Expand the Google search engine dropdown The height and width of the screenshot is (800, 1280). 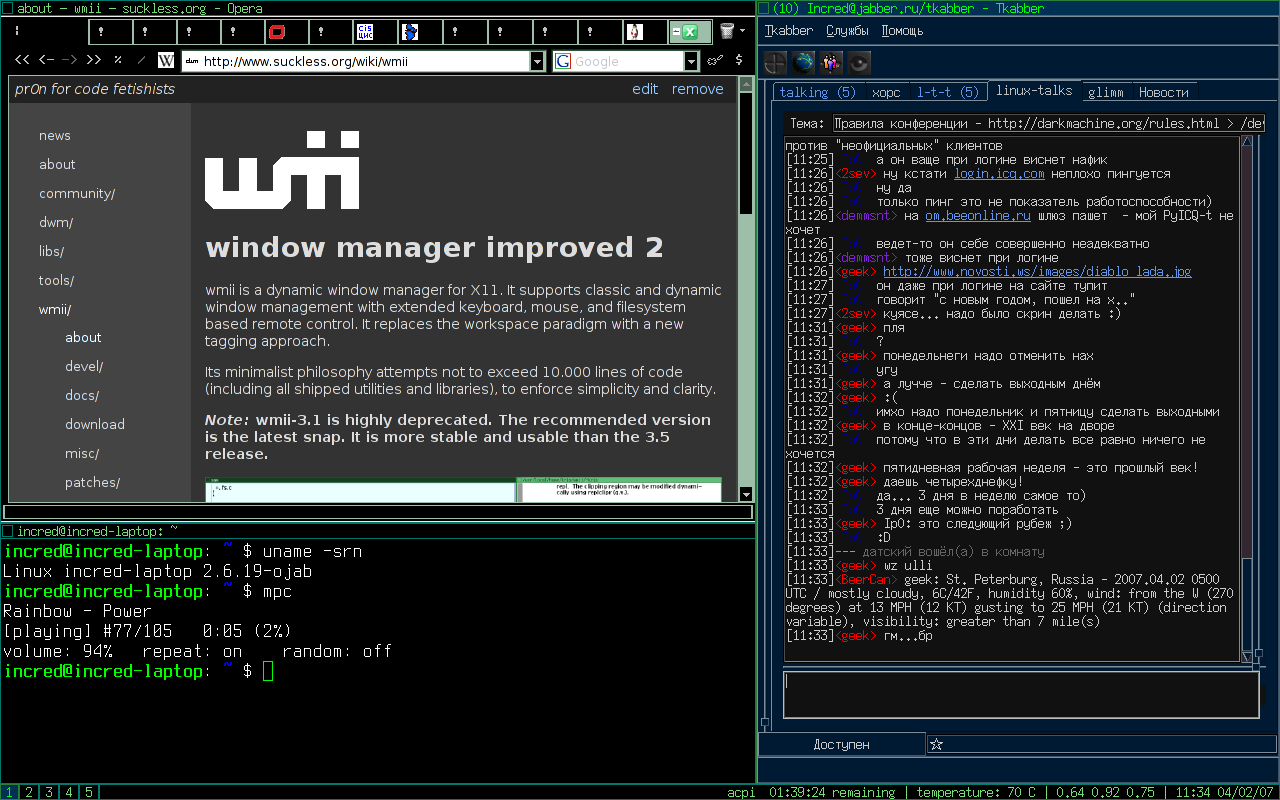[x=691, y=61]
